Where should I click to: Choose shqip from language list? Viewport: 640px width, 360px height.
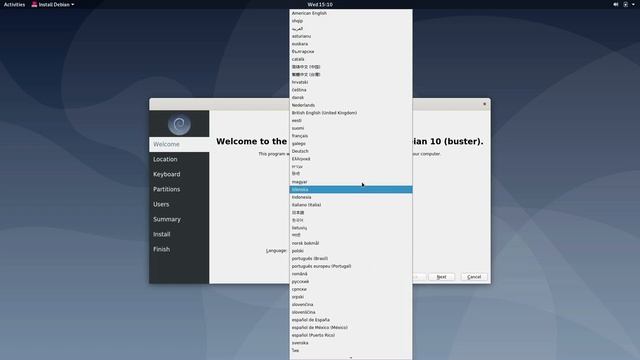tap(351, 21)
